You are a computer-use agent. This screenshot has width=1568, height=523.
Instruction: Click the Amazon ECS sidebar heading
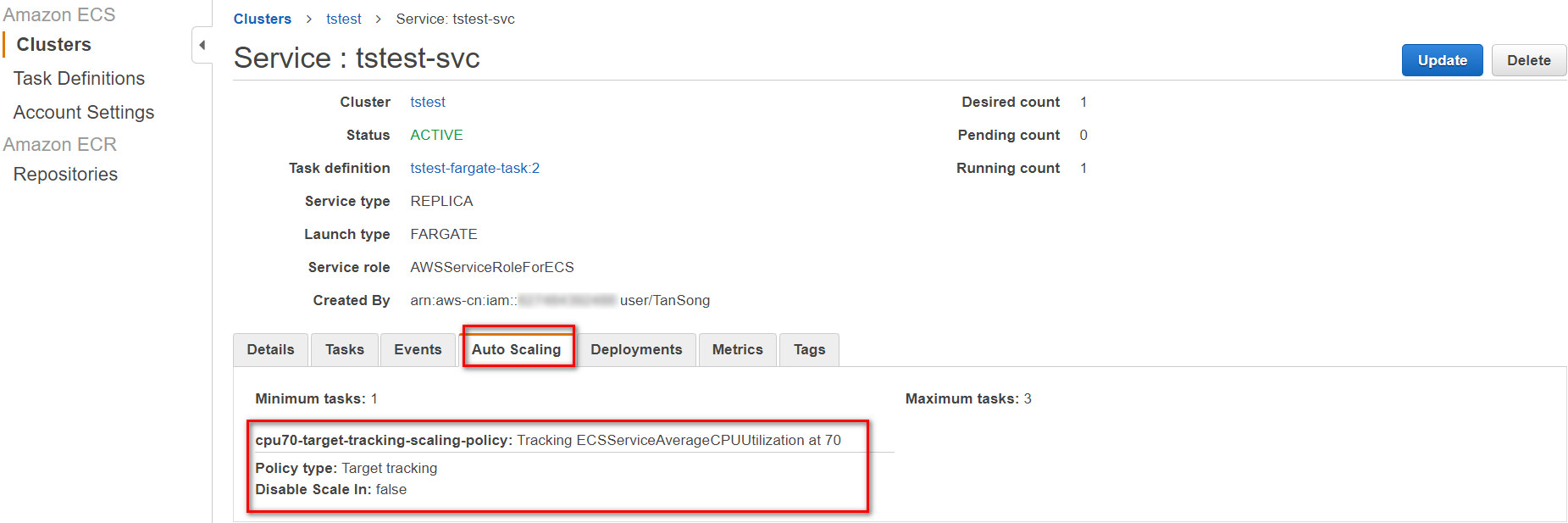tap(59, 14)
